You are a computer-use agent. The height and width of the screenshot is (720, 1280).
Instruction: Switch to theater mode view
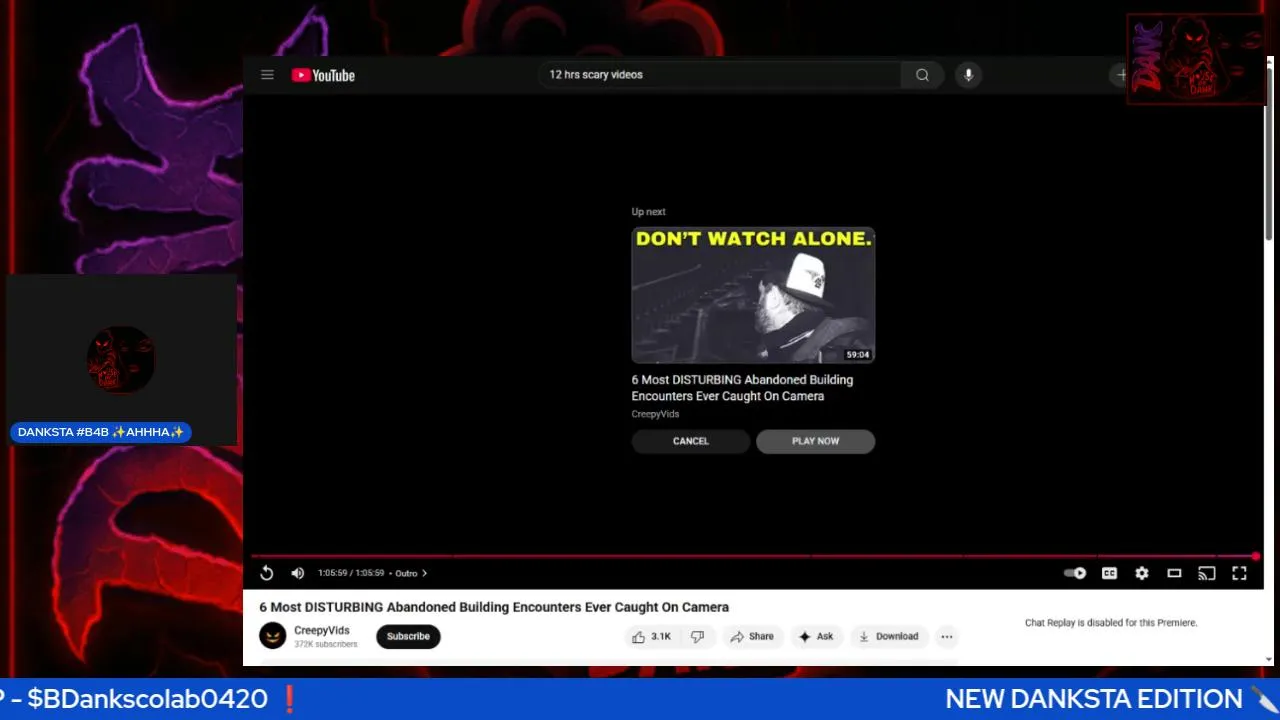[x=1174, y=573]
